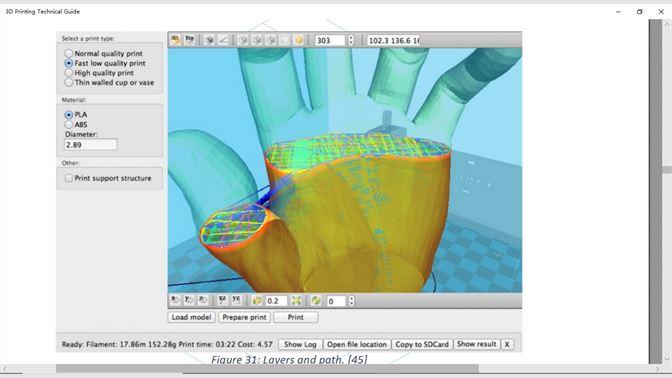Click the dark vertical scrollbar beside the viewer
This screenshot has width=672, height=378.
pos(655,192)
